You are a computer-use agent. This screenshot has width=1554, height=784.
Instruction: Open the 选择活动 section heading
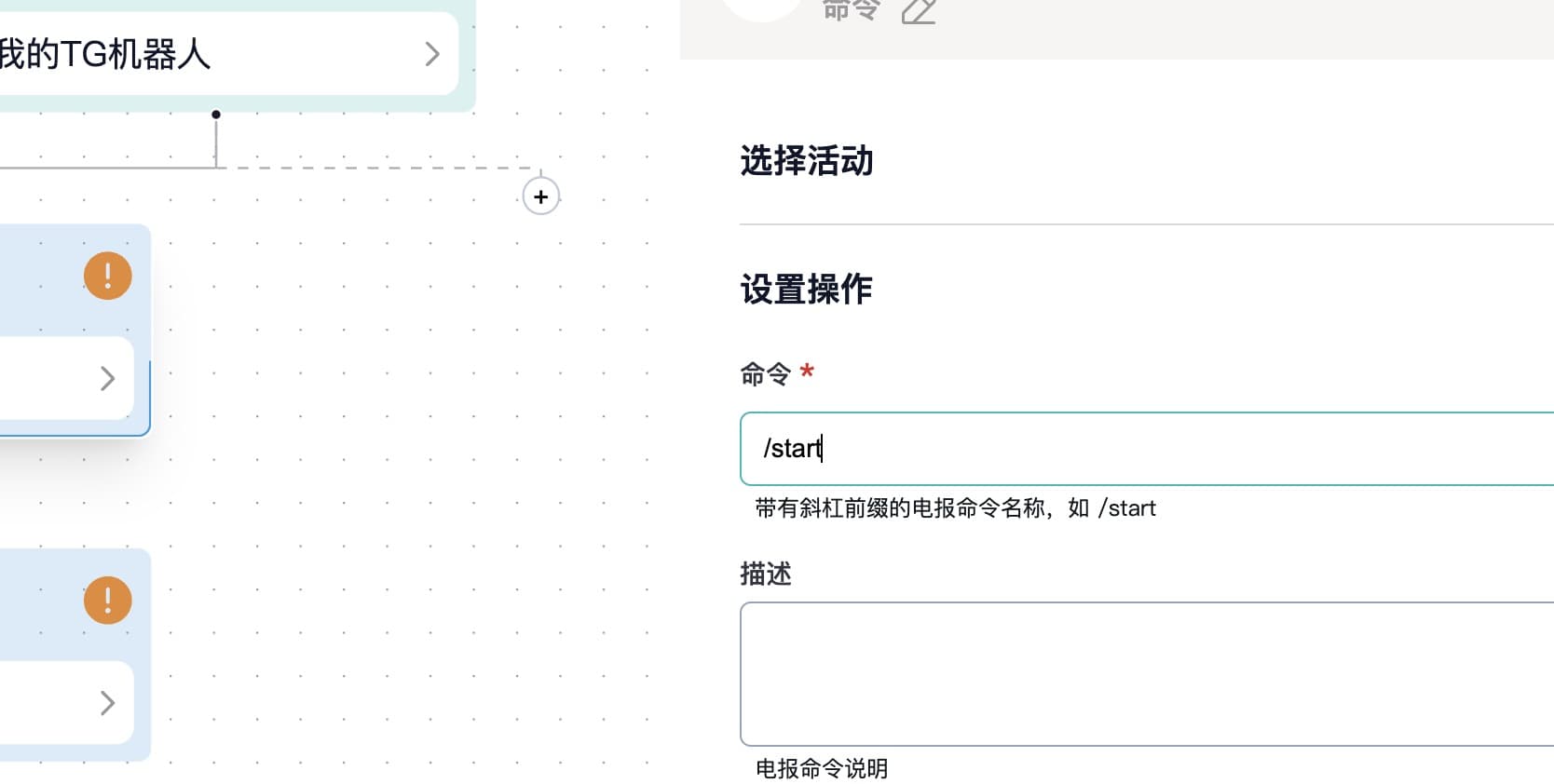pyautogui.click(x=807, y=161)
